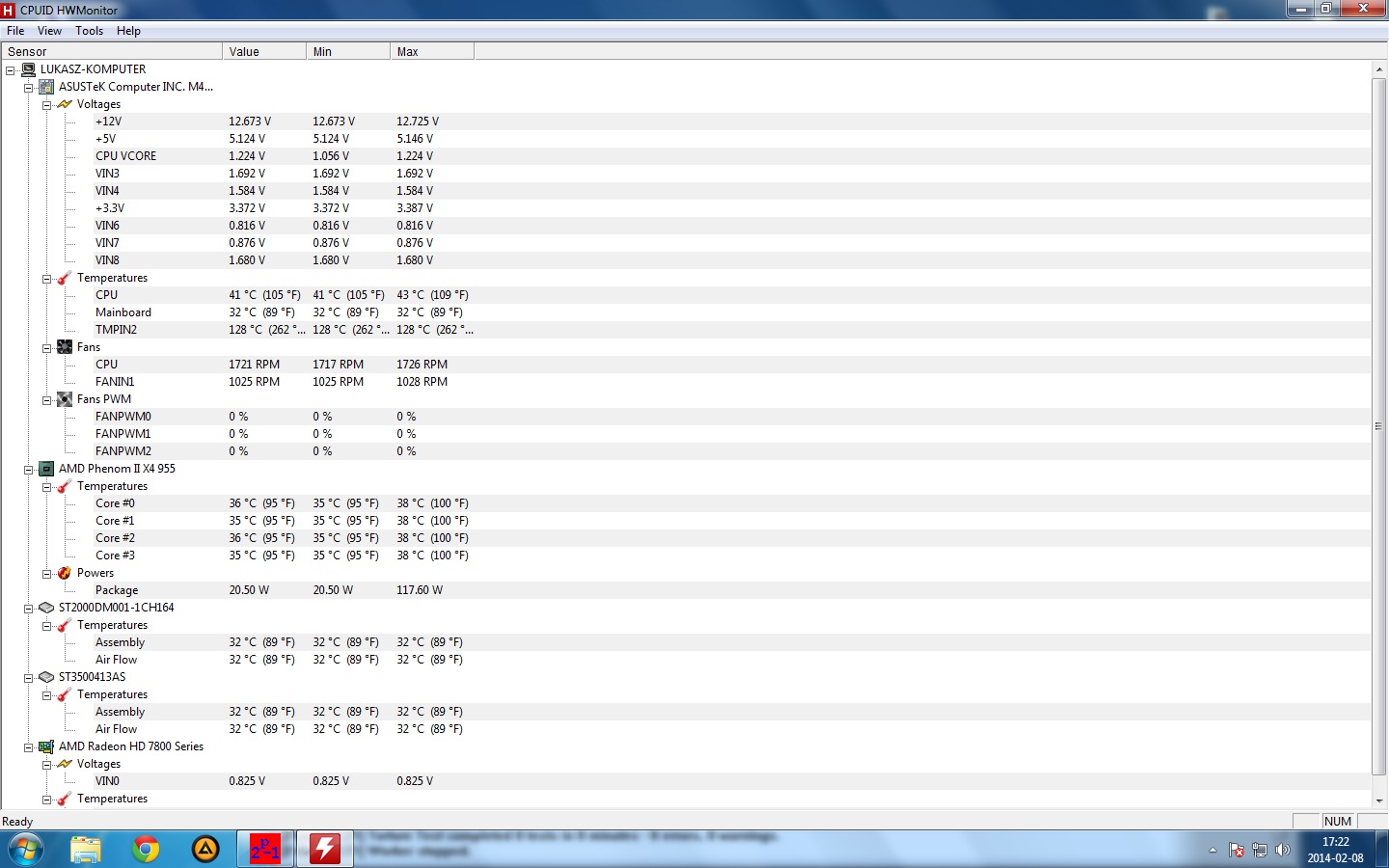Click the Voltages icon under ASUSTeK
Viewport: 1389px width, 868px height.
point(65,104)
